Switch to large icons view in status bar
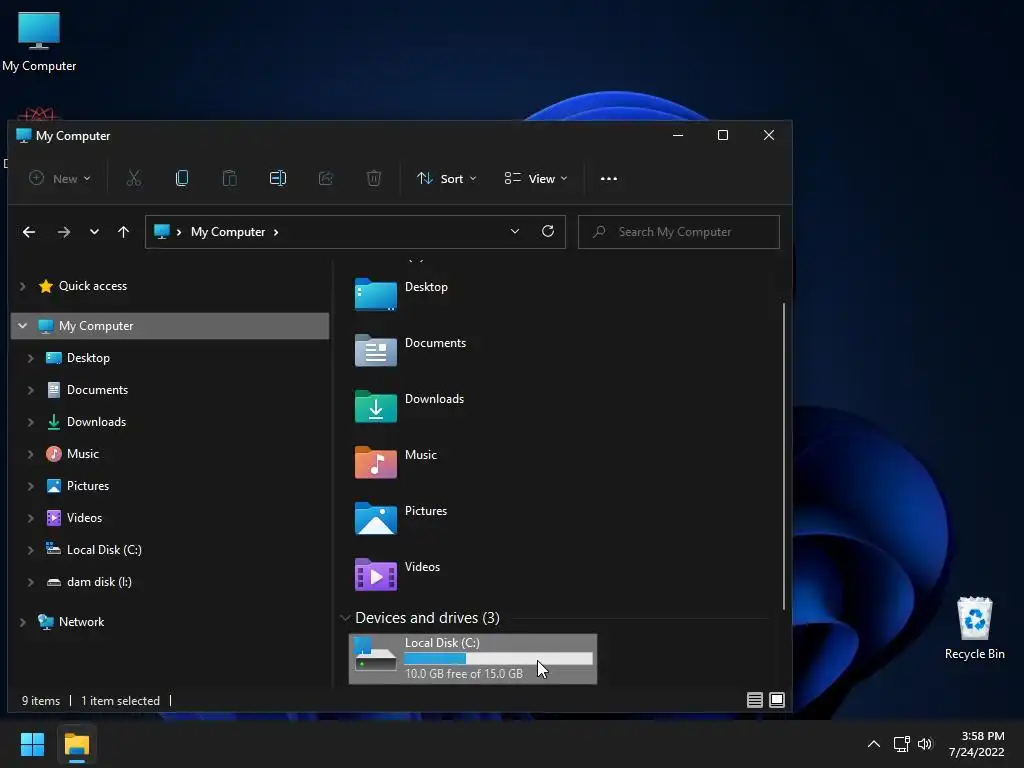The image size is (1024, 768). click(777, 700)
